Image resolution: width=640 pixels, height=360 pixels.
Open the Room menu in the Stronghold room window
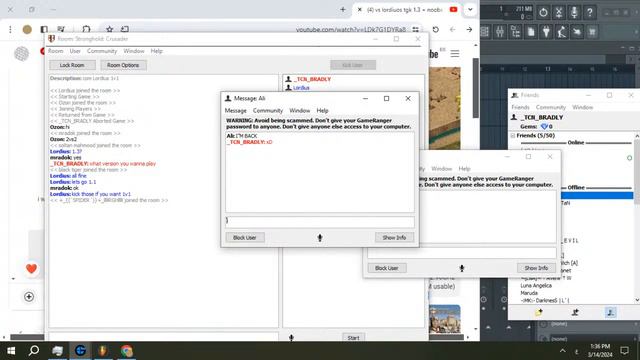point(56,51)
